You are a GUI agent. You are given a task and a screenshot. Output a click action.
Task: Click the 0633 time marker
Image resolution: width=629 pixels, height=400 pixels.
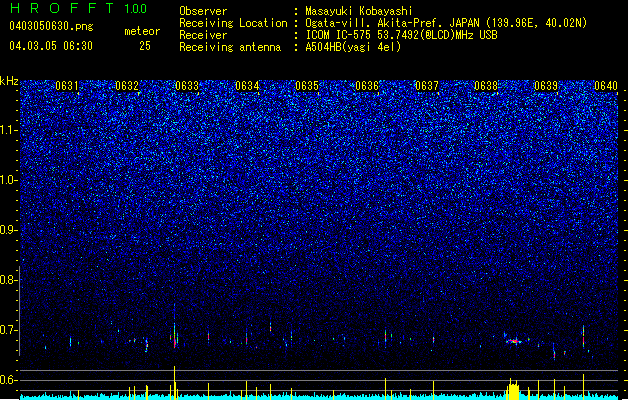[x=187, y=86]
